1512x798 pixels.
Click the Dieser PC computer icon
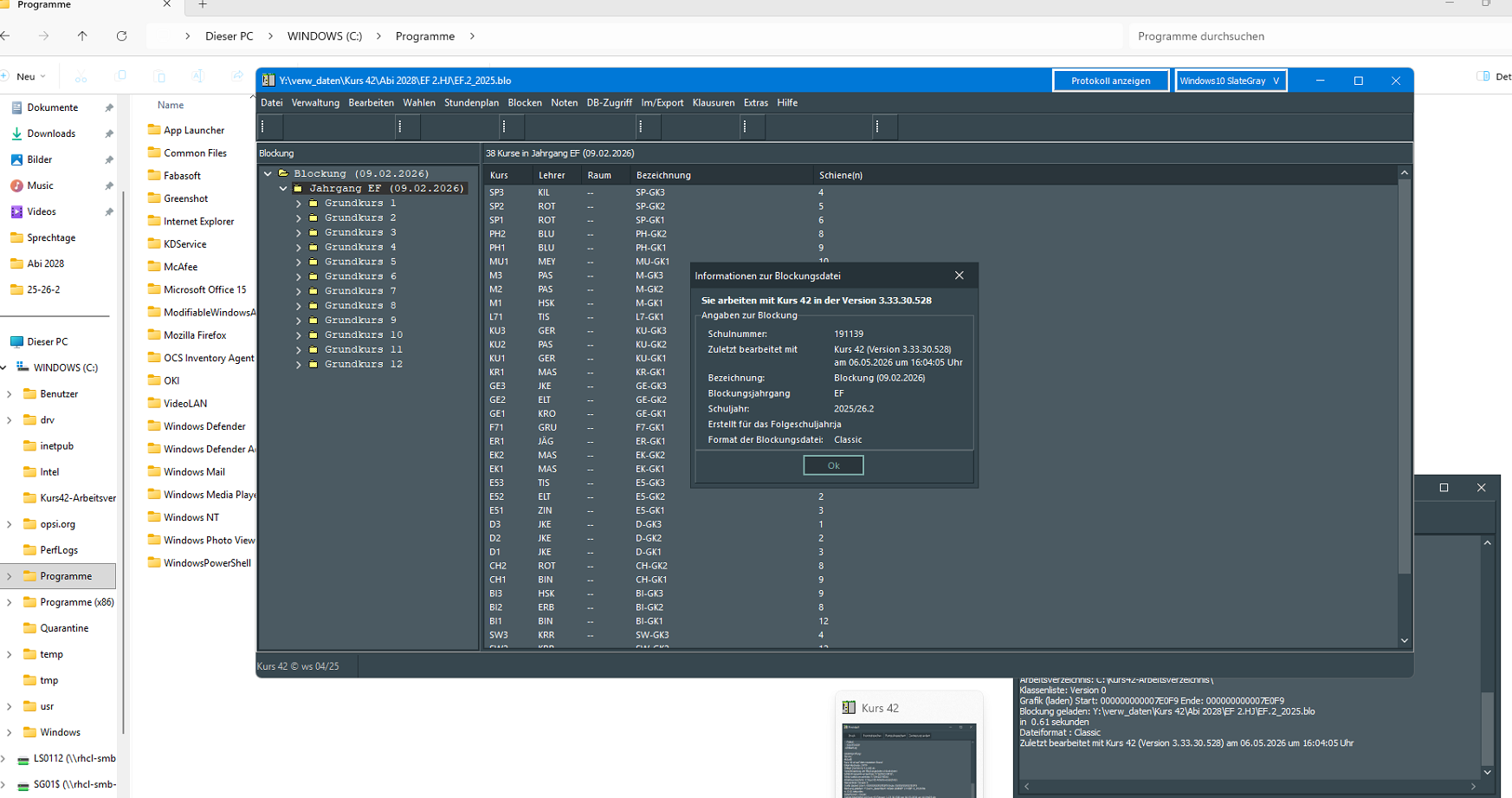pyautogui.click(x=16, y=341)
